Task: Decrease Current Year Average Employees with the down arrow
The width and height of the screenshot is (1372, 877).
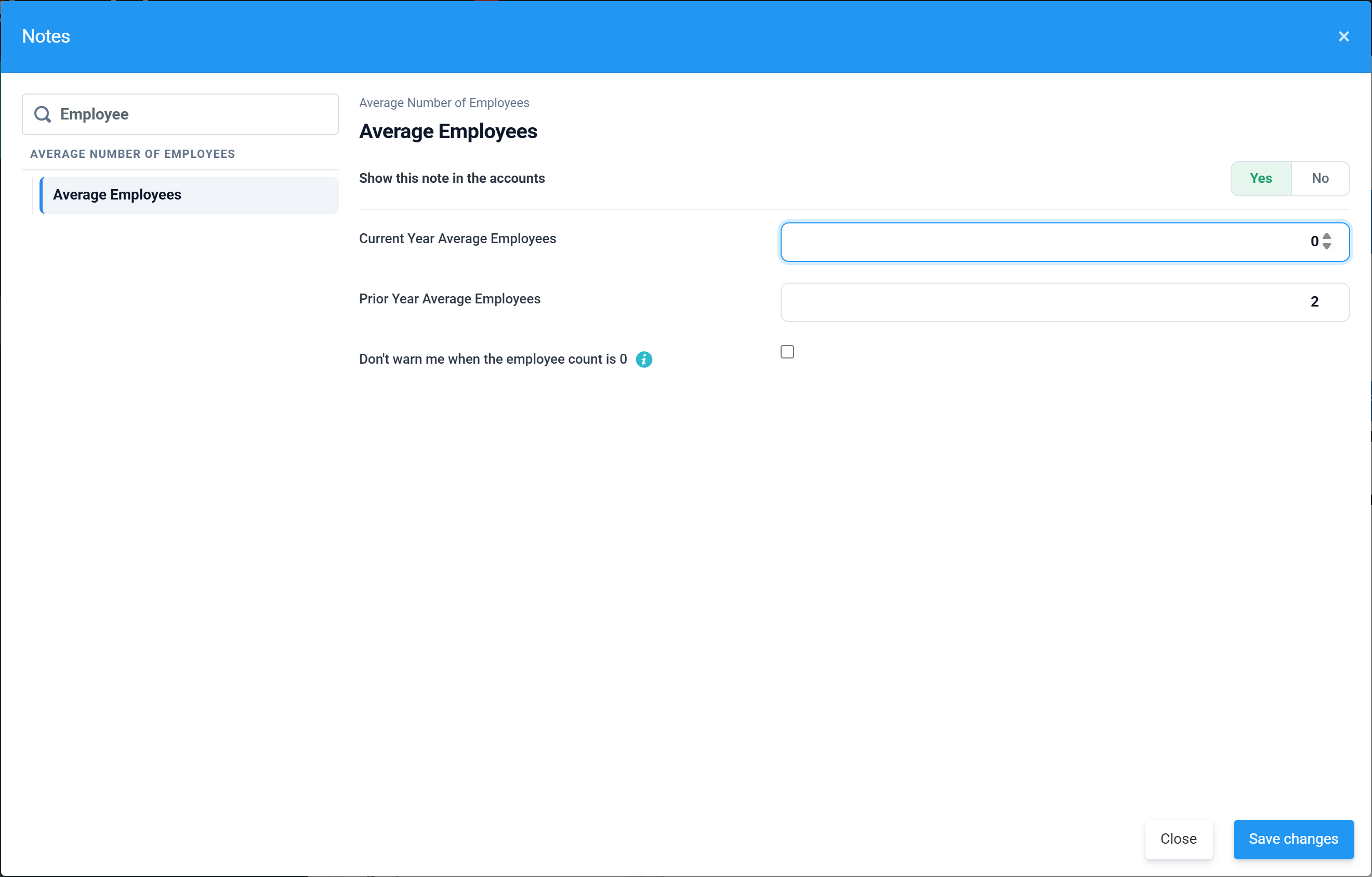Action: (1327, 246)
